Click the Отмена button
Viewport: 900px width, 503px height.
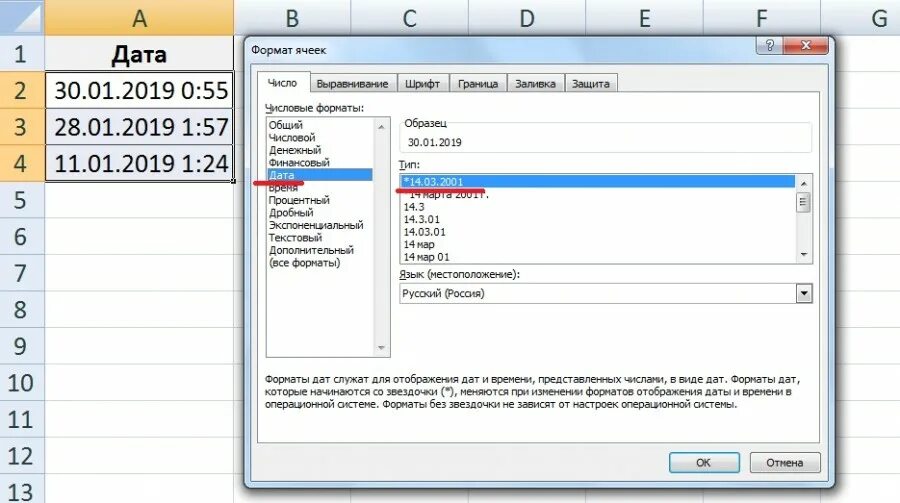[785, 462]
